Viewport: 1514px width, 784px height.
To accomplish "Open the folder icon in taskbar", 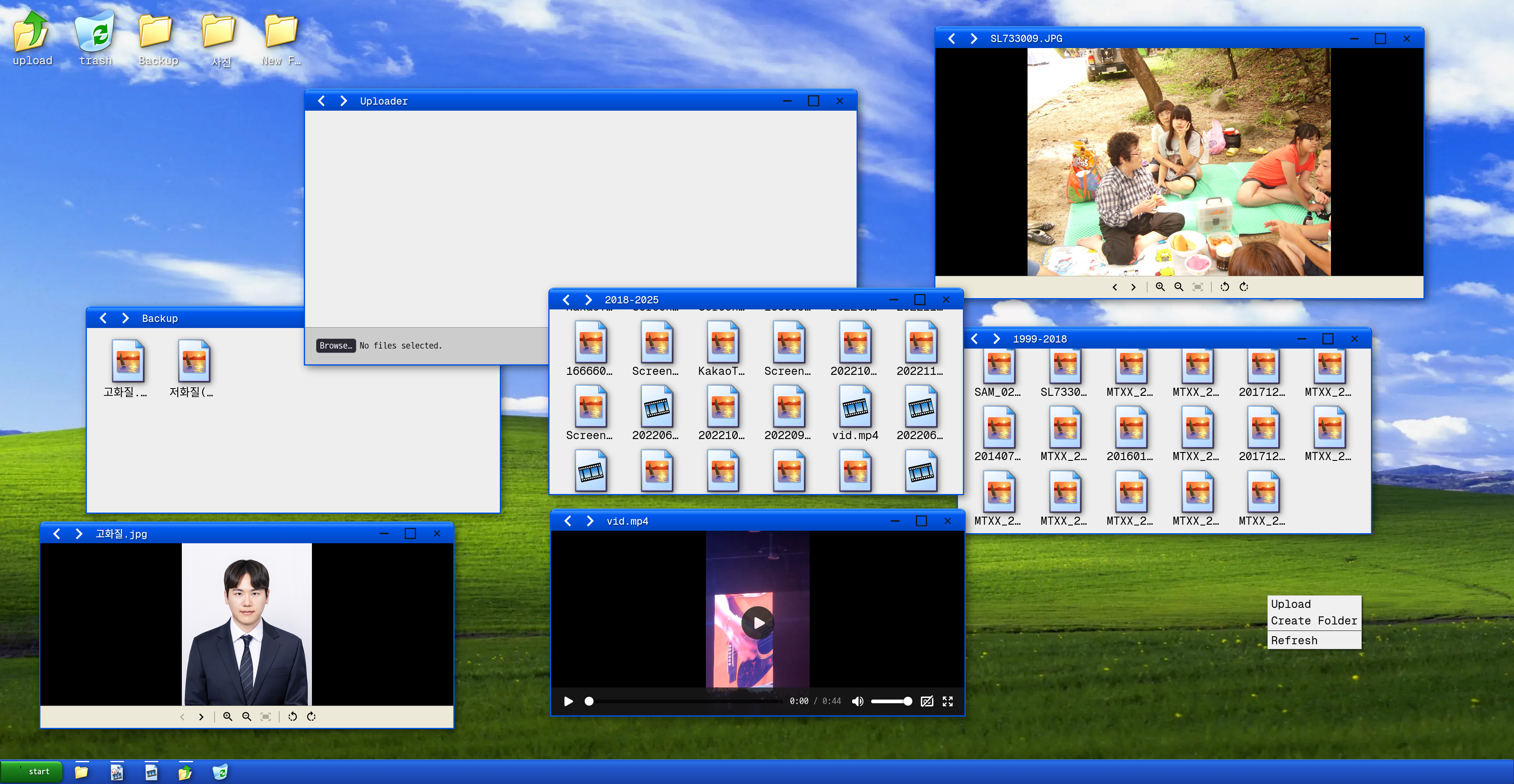I will pos(82,771).
